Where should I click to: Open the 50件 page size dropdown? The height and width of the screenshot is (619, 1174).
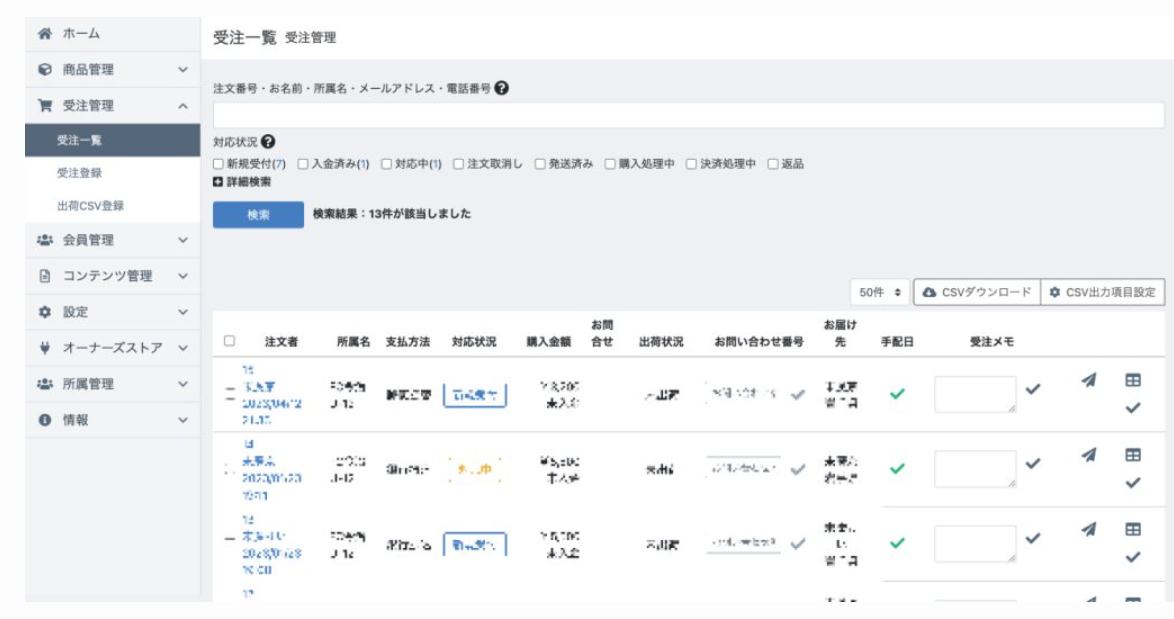pos(880,292)
